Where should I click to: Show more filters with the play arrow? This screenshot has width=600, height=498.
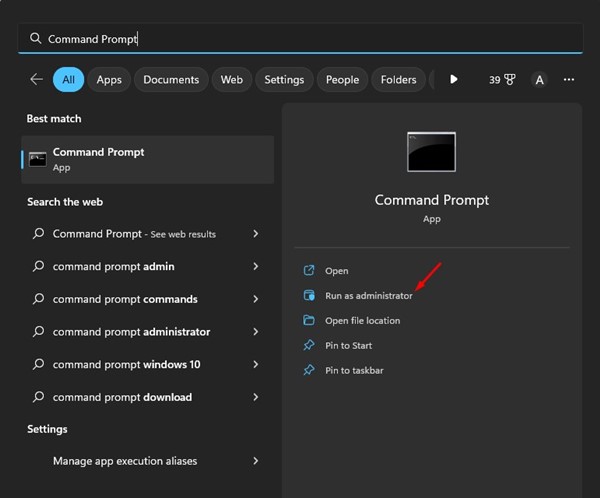pyautogui.click(x=453, y=79)
